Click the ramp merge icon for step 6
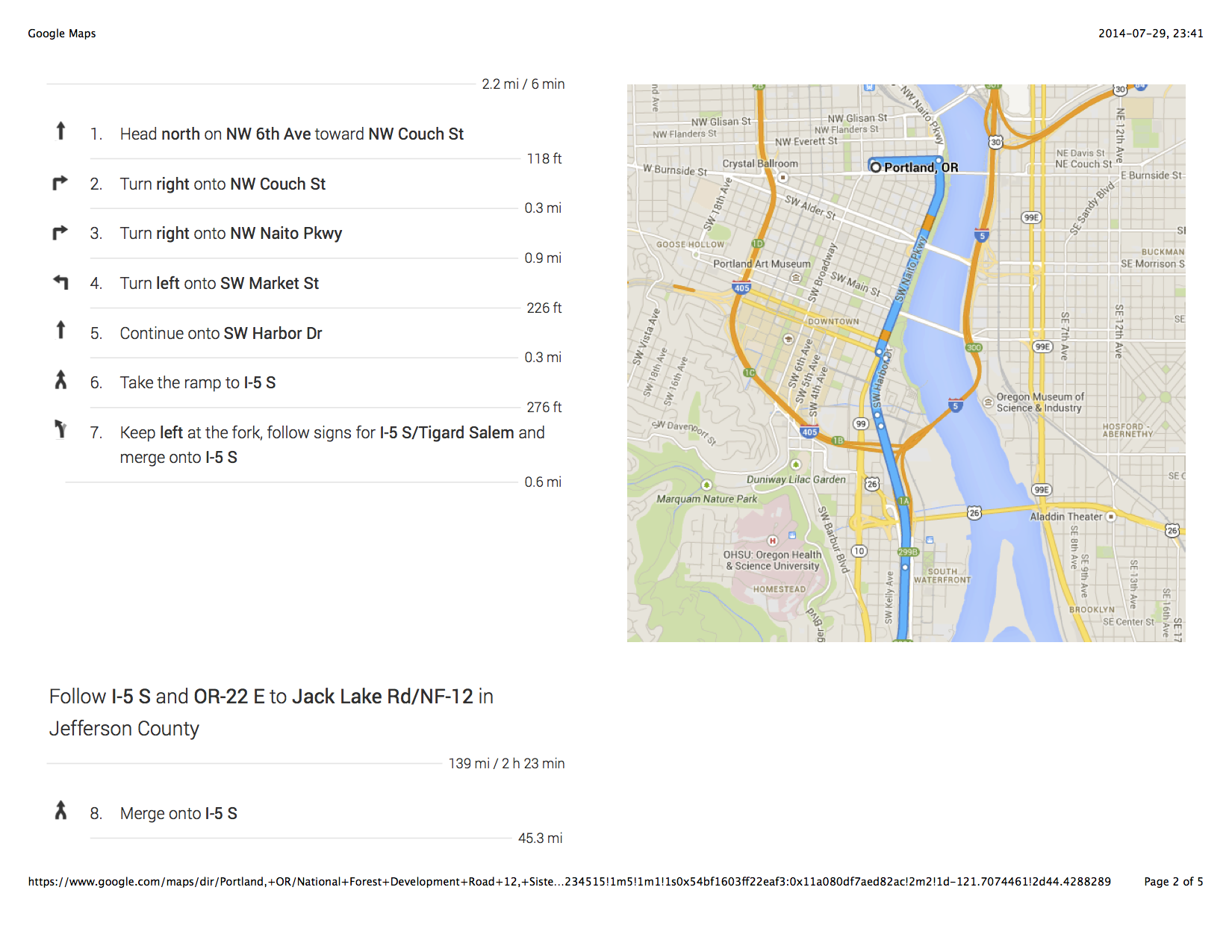This screenshot has height=952, width=1232. (x=61, y=380)
